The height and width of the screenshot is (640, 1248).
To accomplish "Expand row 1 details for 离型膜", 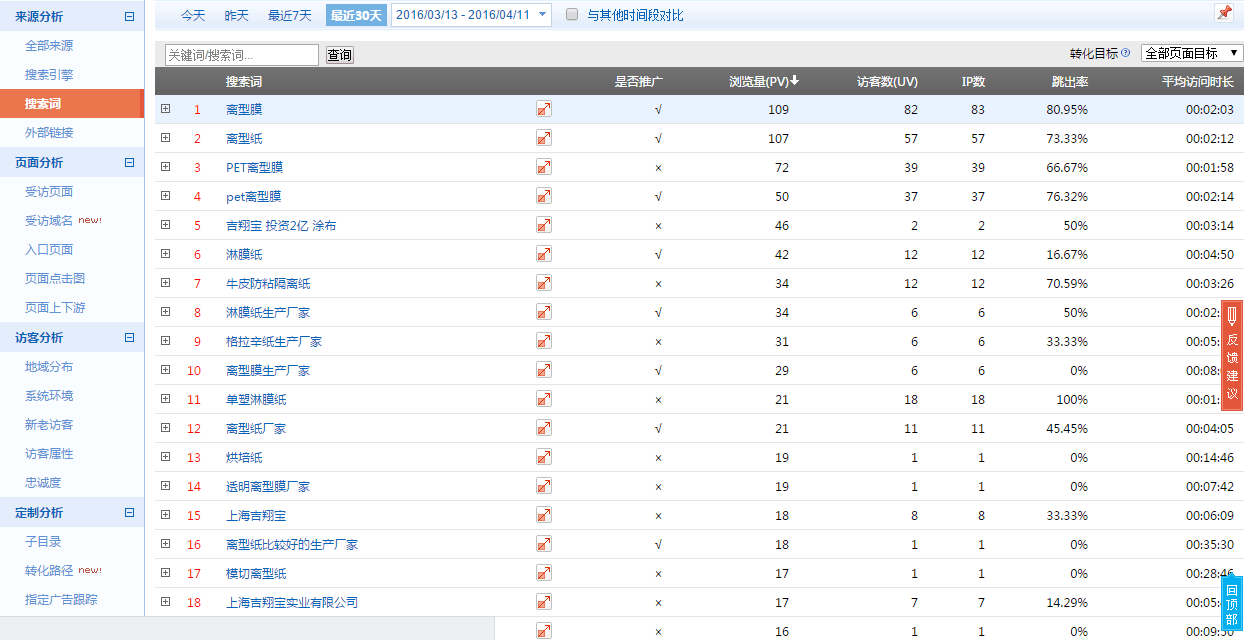I will (166, 109).
